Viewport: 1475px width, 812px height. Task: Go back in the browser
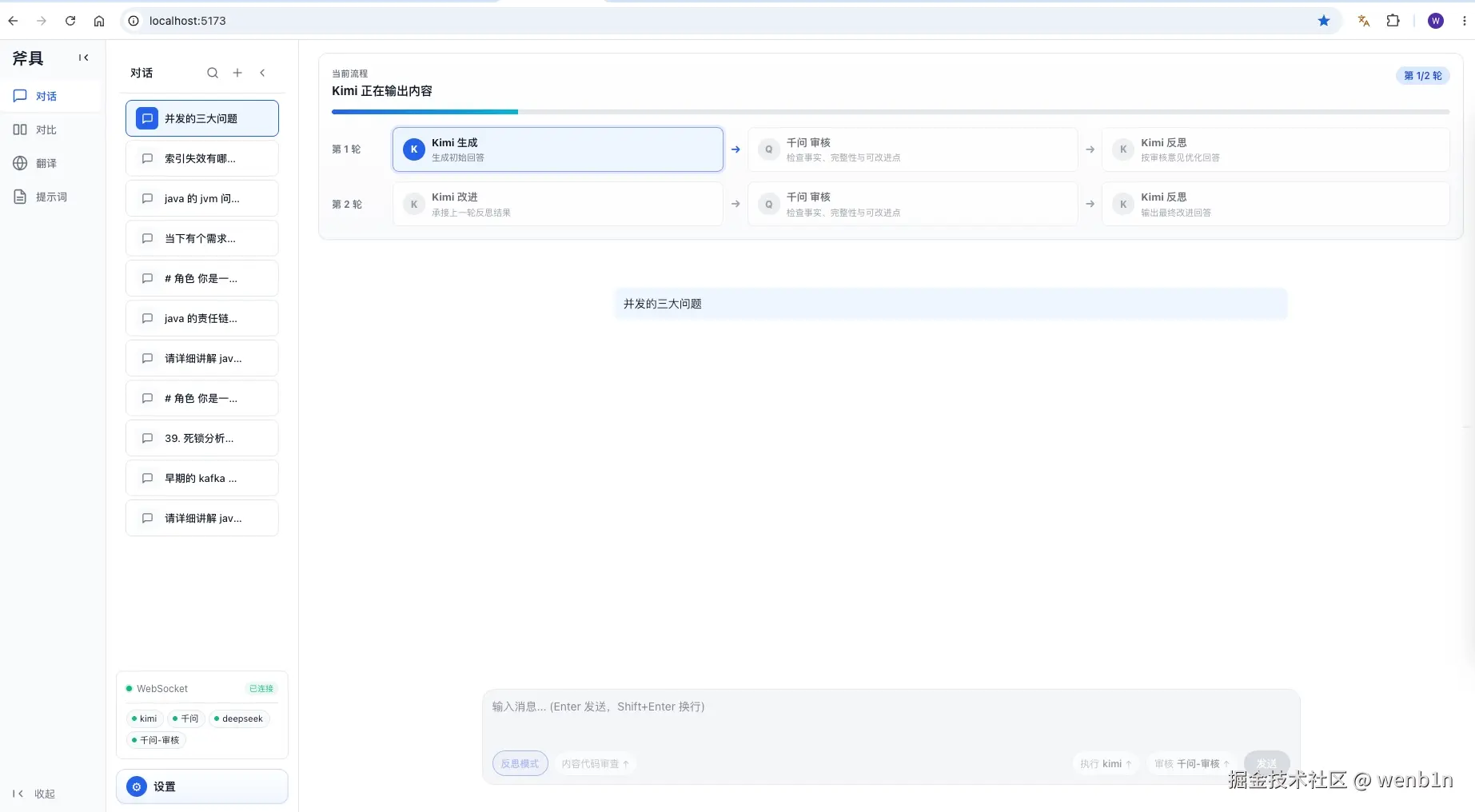(x=13, y=21)
